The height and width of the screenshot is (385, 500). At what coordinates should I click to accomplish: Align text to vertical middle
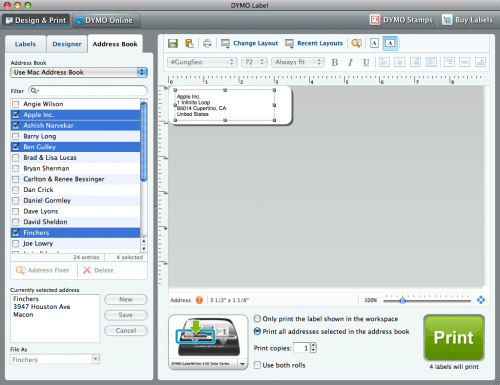[465, 62]
